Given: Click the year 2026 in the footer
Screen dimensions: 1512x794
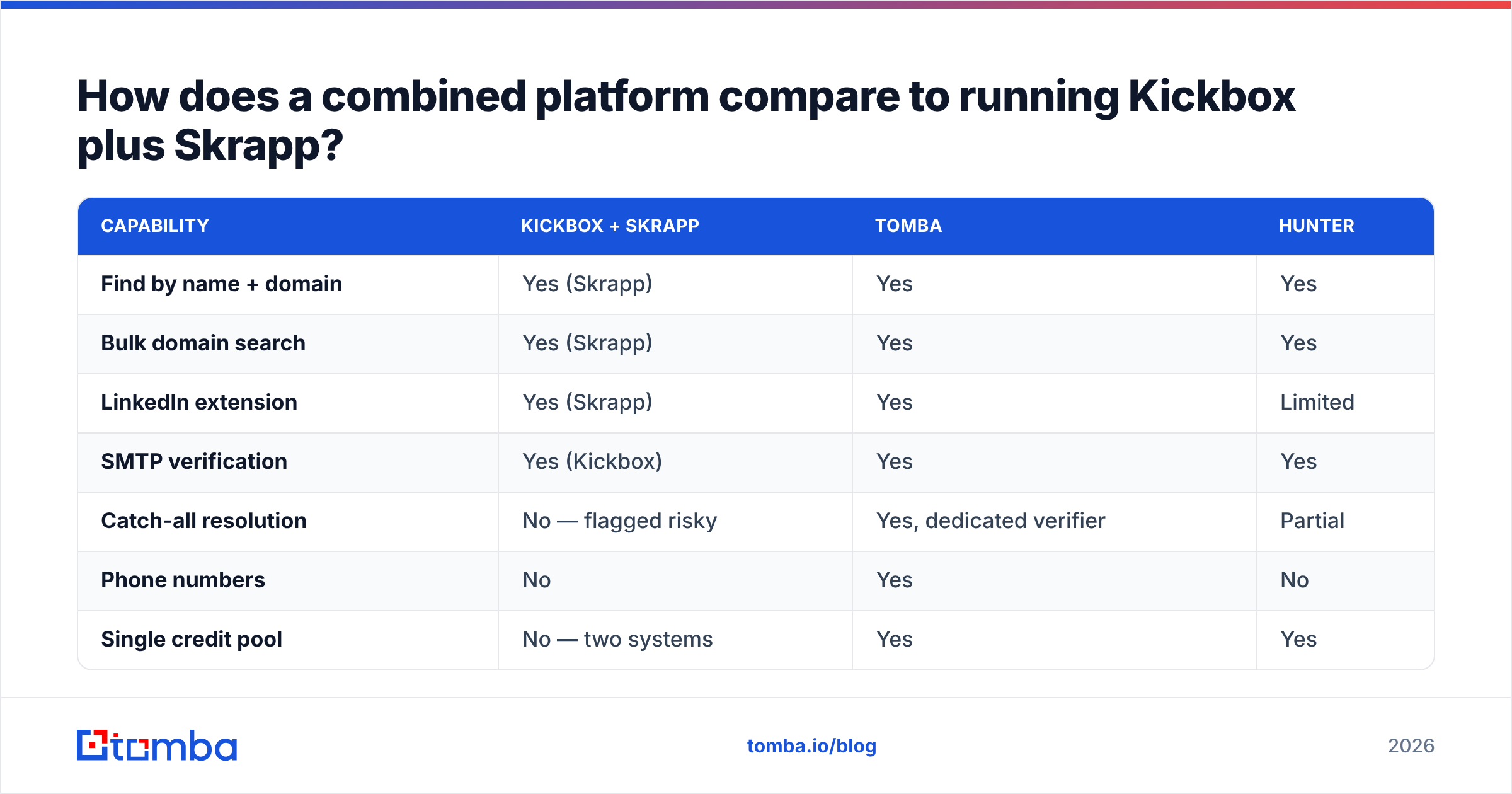Looking at the screenshot, I should click(1411, 746).
